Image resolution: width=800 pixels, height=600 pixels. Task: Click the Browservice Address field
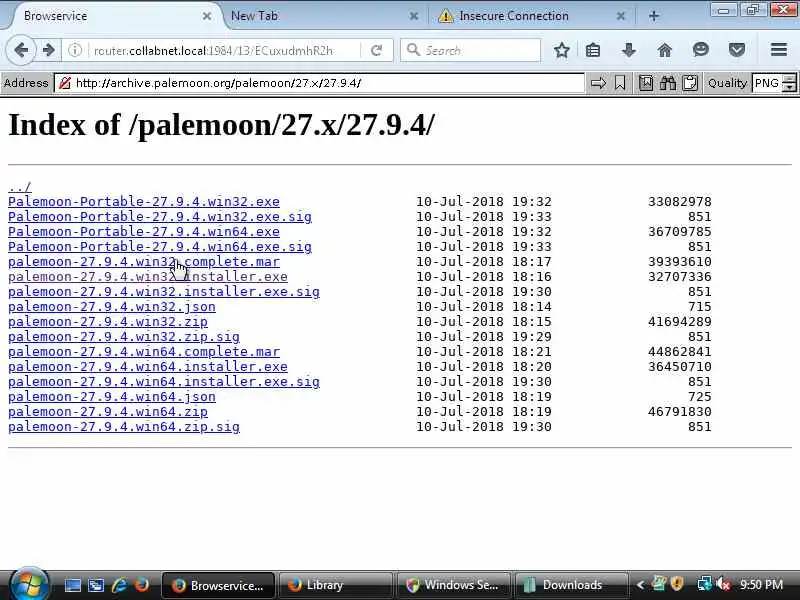[319, 83]
